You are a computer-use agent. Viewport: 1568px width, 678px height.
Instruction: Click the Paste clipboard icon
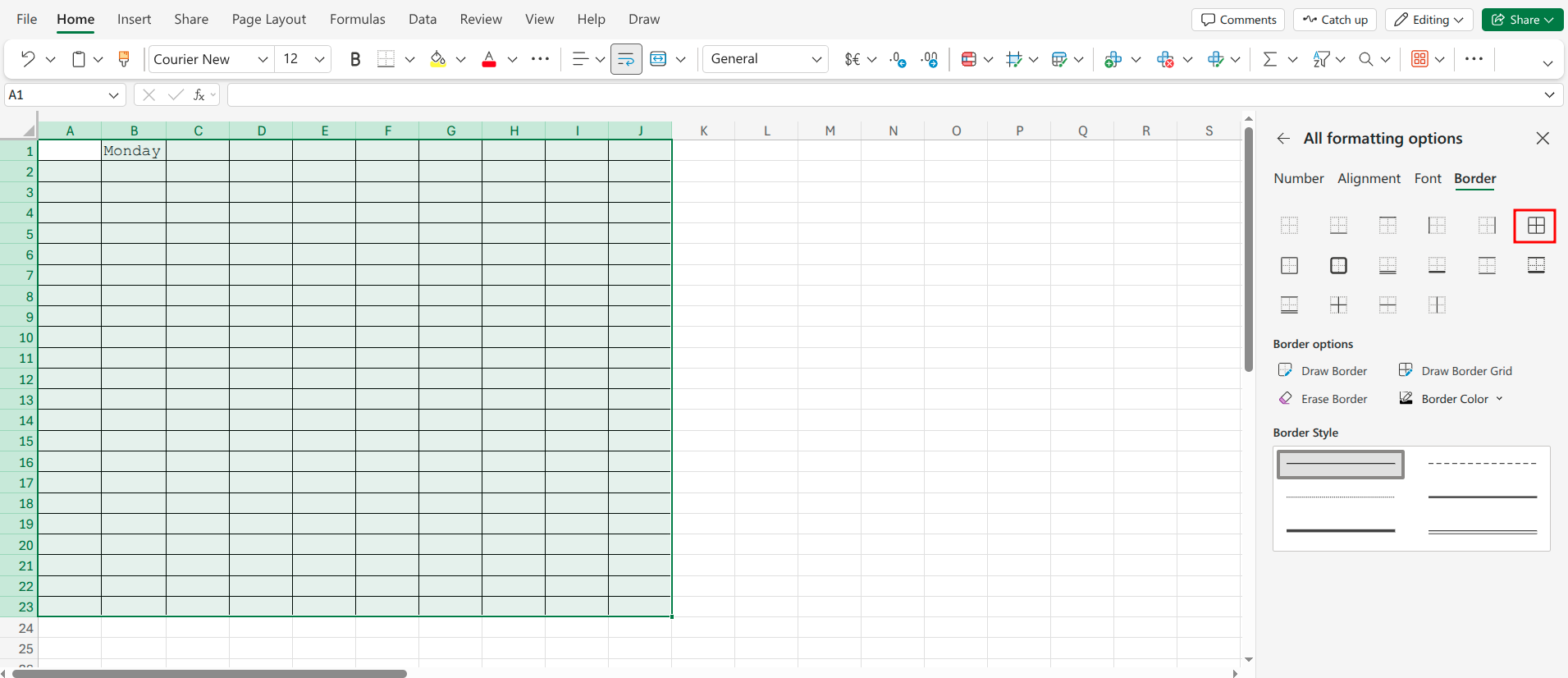tap(79, 59)
